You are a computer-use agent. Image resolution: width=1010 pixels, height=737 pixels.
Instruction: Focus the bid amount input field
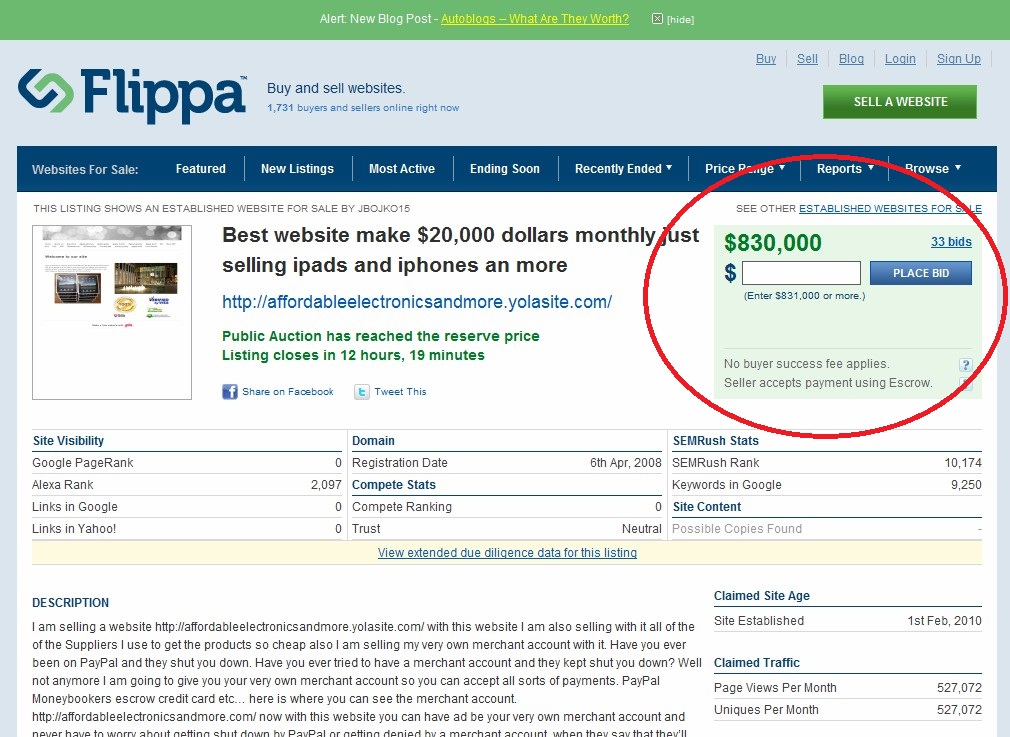tap(801, 273)
